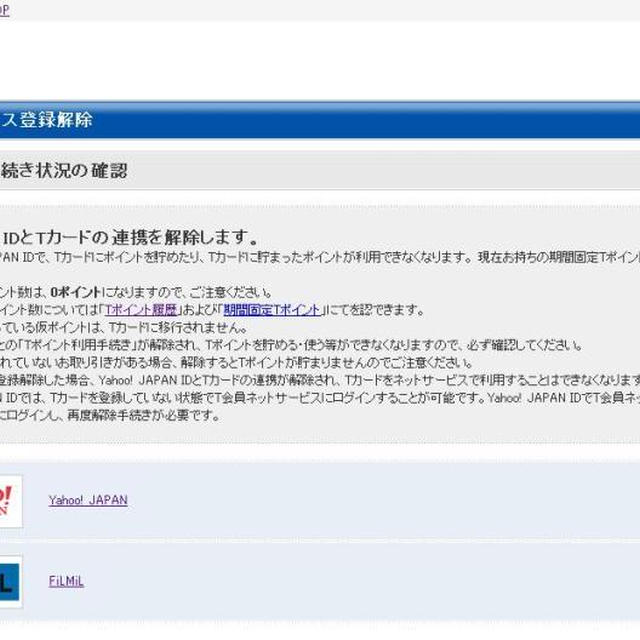Open the Yahoo! JAPAN service link
Viewport: 640px width, 640px height.
(88, 500)
